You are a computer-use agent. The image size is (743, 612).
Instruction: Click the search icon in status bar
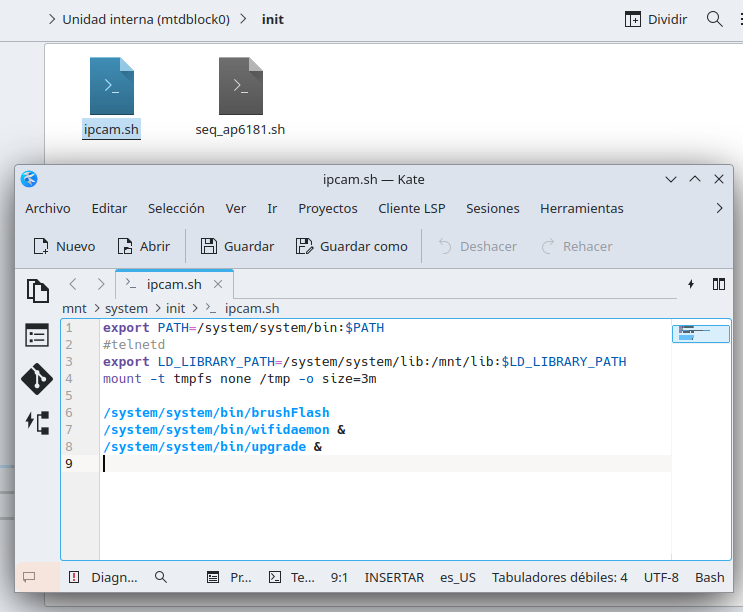(161, 577)
